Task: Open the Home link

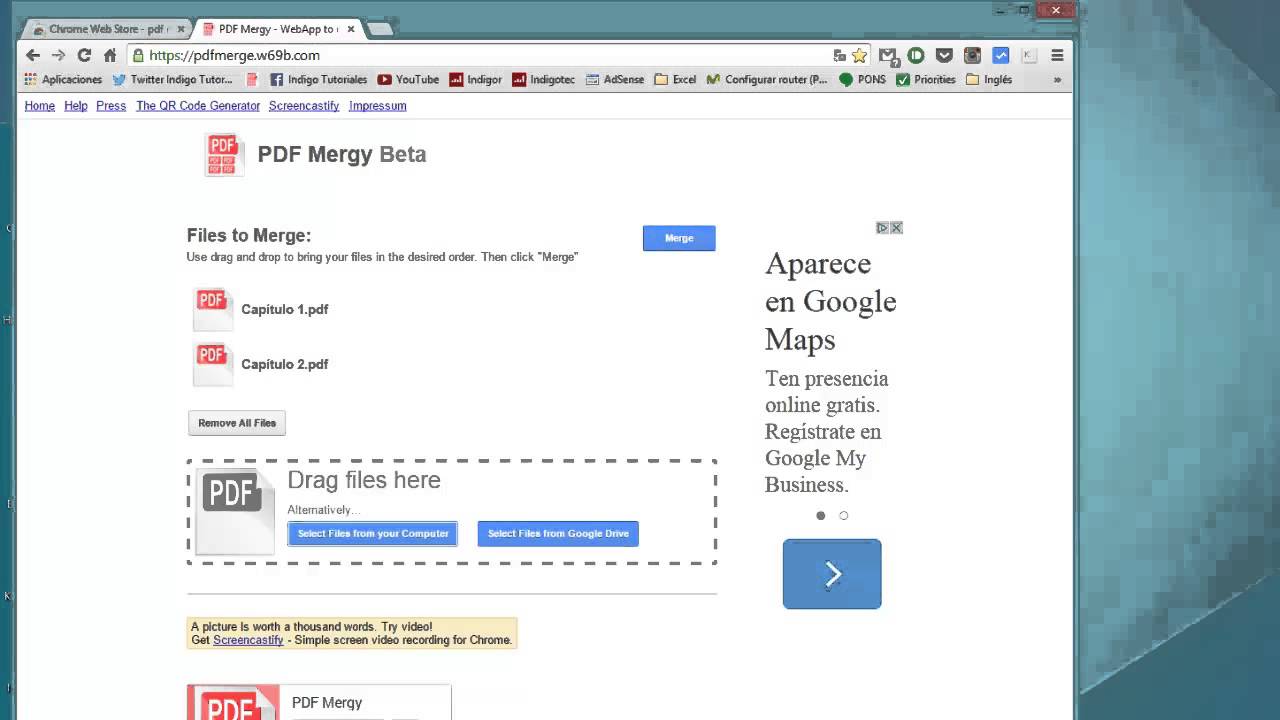Action: (40, 106)
